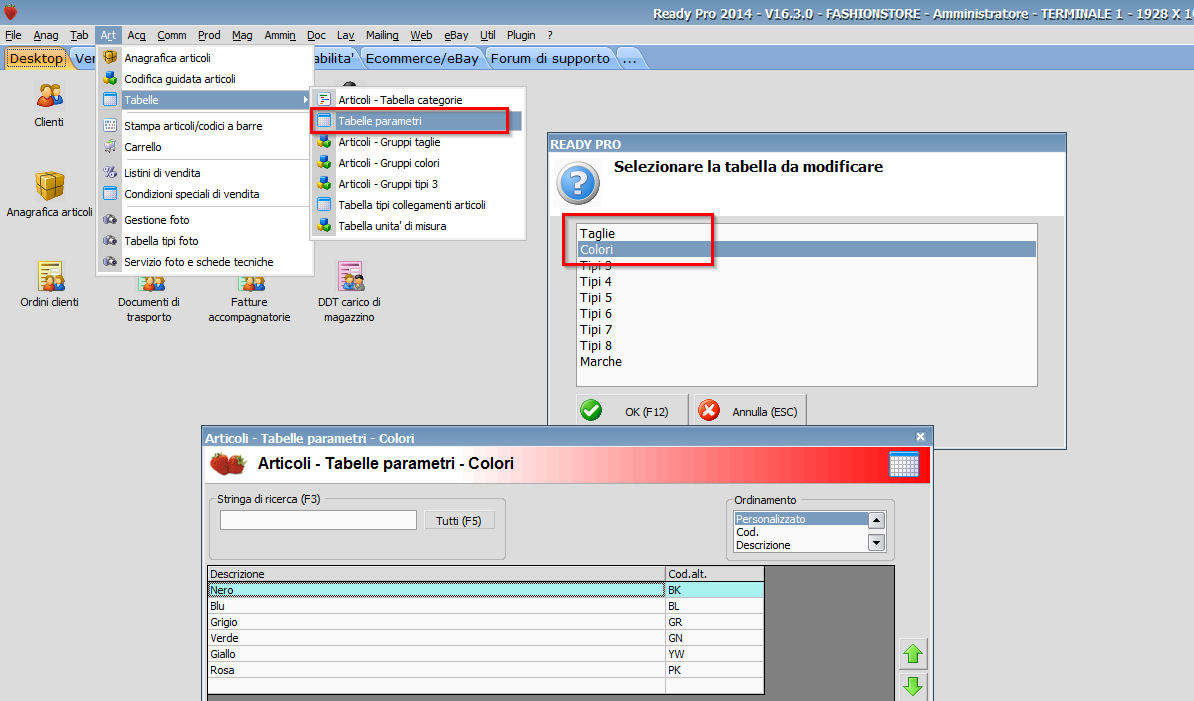
Task: Click the ellipsis tab
Action: click(x=630, y=59)
